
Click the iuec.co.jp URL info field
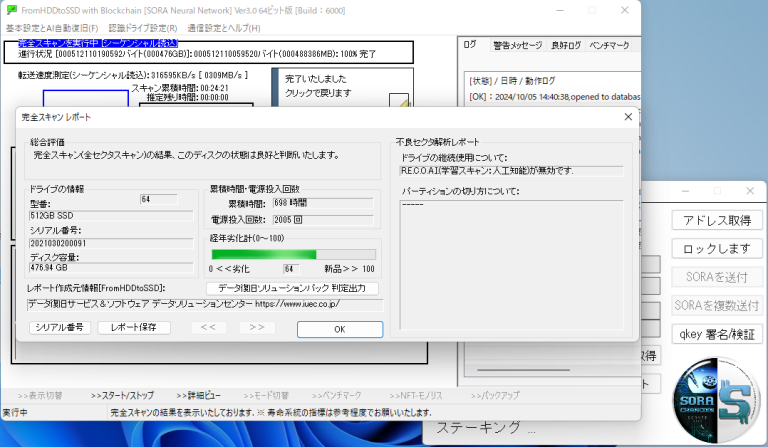[x=205, y=305]
